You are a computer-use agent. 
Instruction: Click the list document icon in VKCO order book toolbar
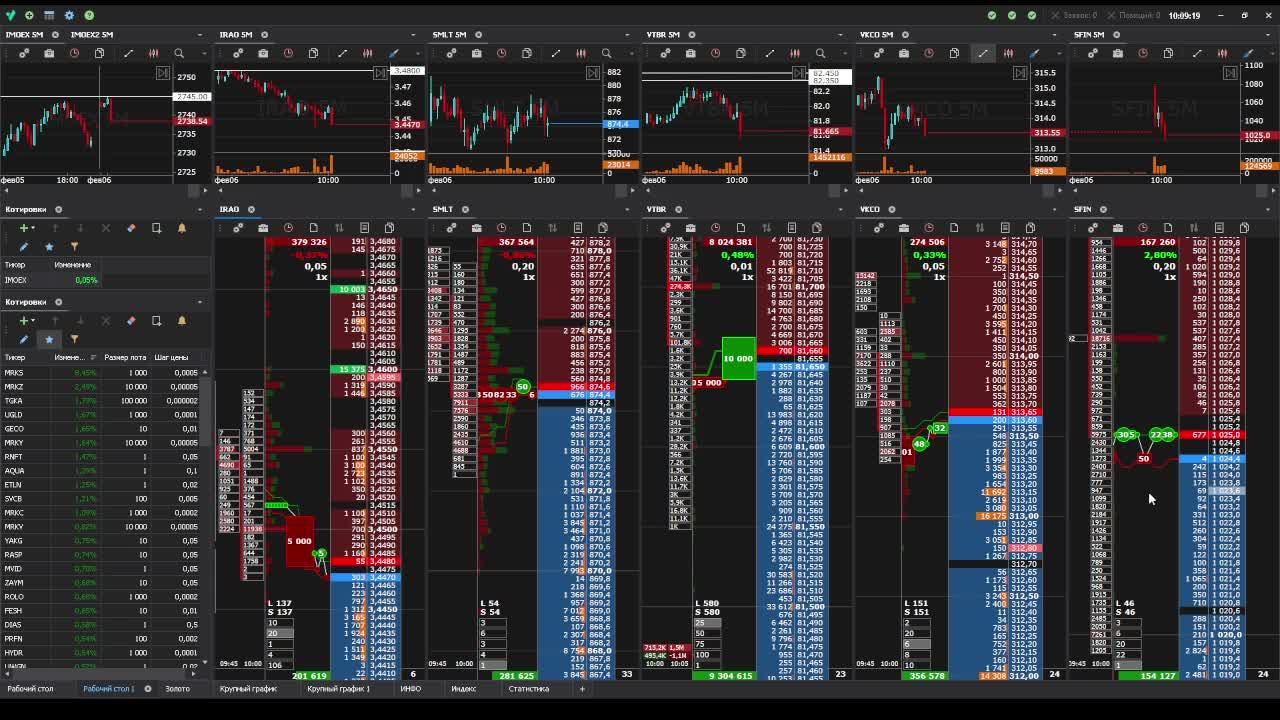click(x=1005, y=228)
